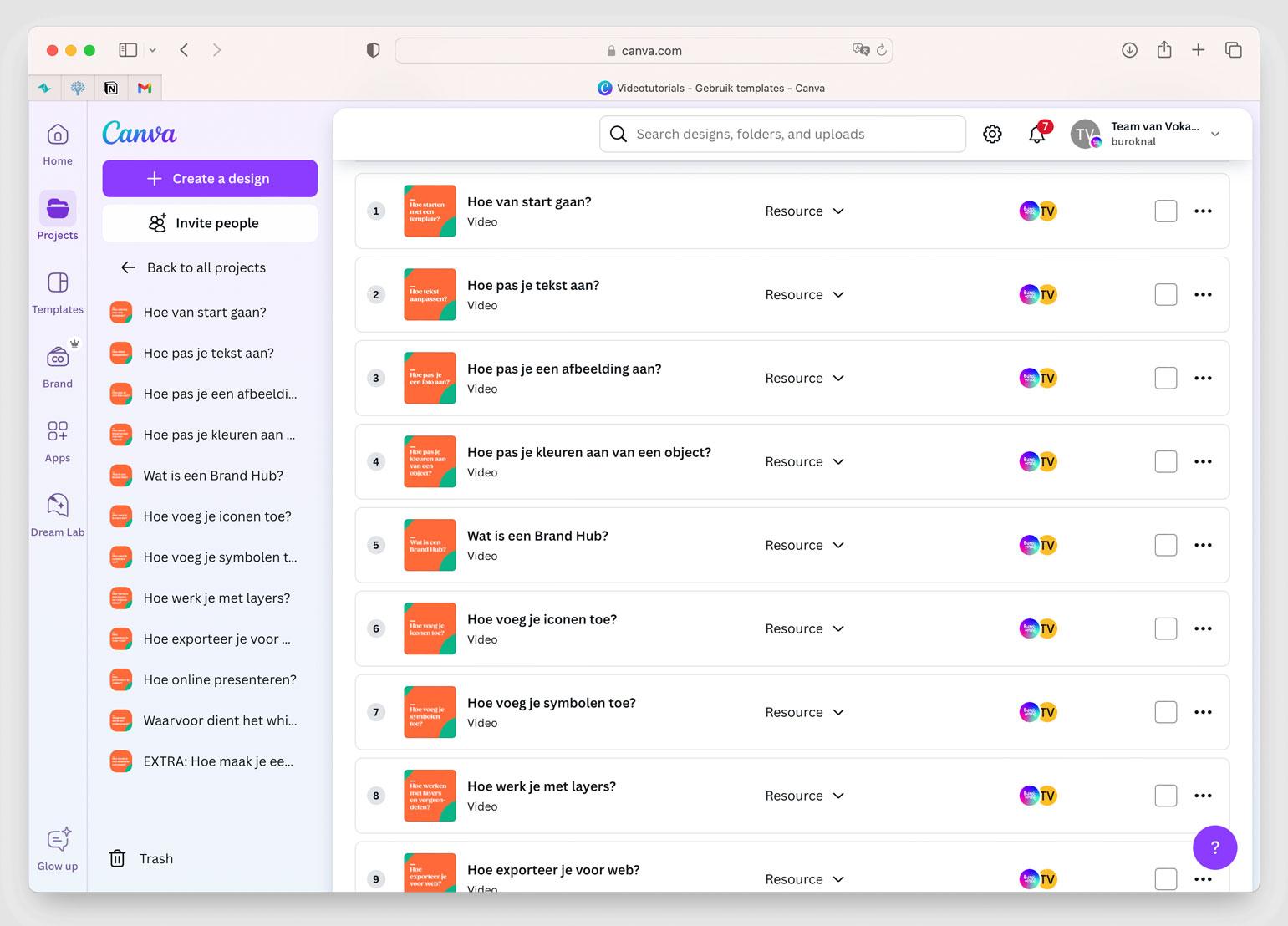Select the checkbox for 'Hoe pas je een afbeelding aan?'
1288x926 pixels.
point(1165,379)
